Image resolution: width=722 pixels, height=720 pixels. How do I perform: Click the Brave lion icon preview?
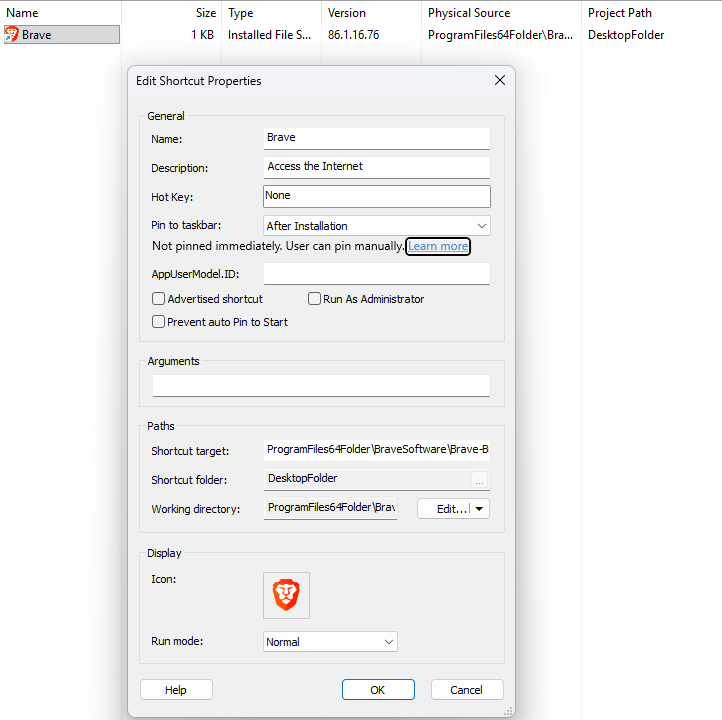click(x=286, y=595)
